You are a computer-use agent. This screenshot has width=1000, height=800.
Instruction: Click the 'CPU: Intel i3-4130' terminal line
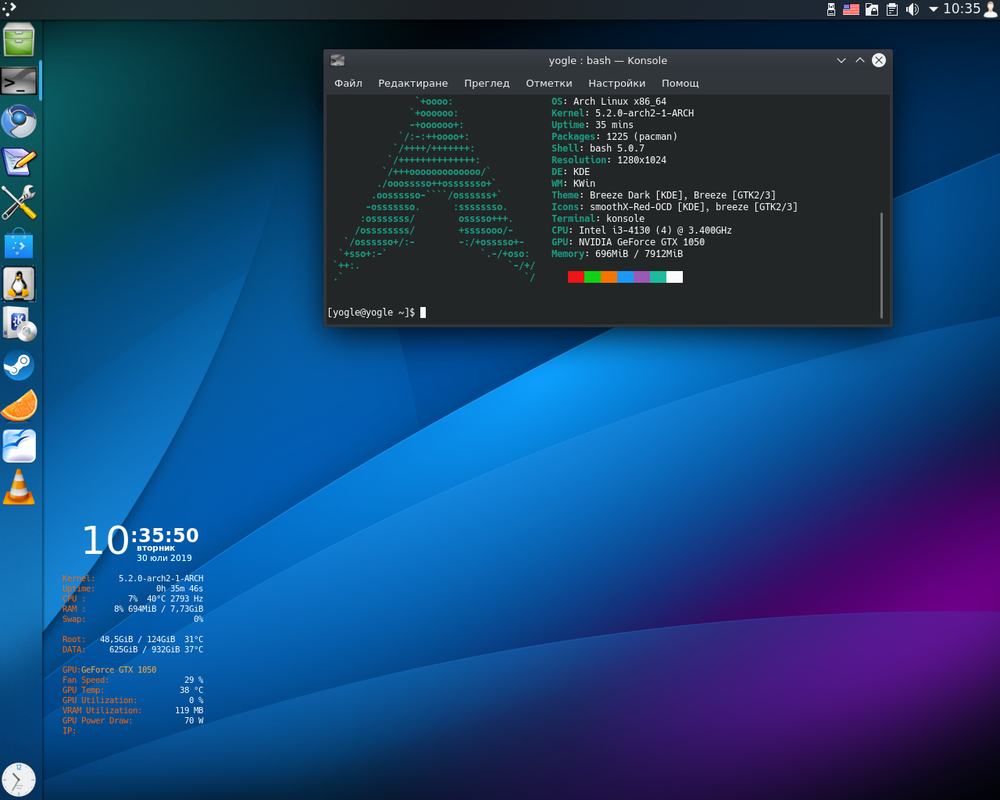click(642, 230)
